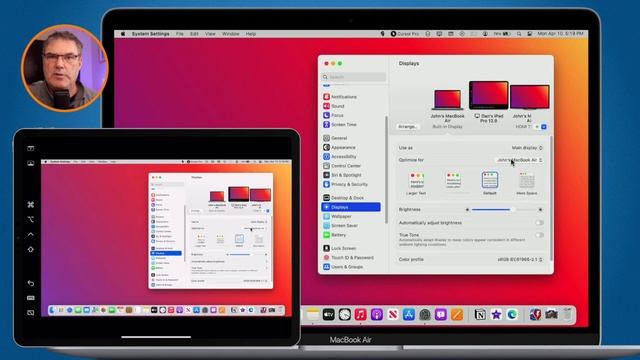Choose resolution option between Larger Text and Default
Viewport: 640px width, 360px height.
coord(453,181)
